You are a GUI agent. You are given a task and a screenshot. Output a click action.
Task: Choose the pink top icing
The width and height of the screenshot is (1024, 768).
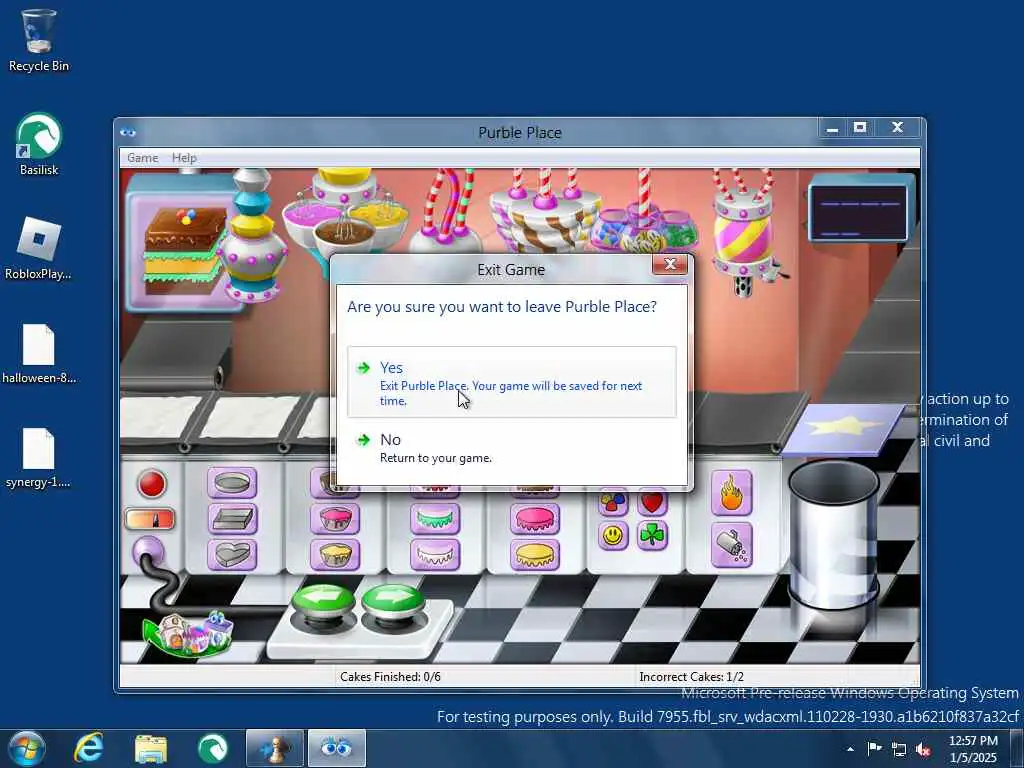[x=535, y=519]
